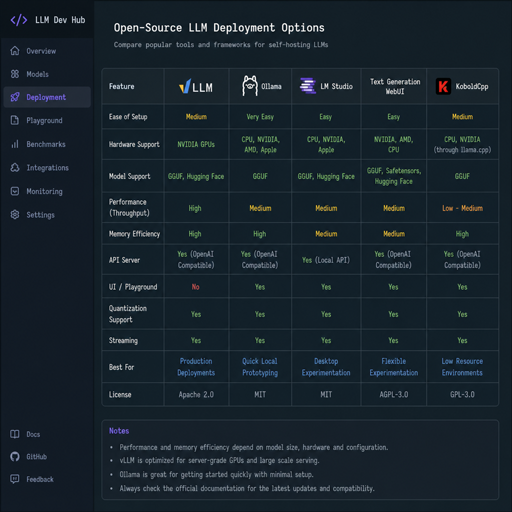Click the Low Resource Environments cell
Viewport: 512px width, 512px height.
(462, 367)
